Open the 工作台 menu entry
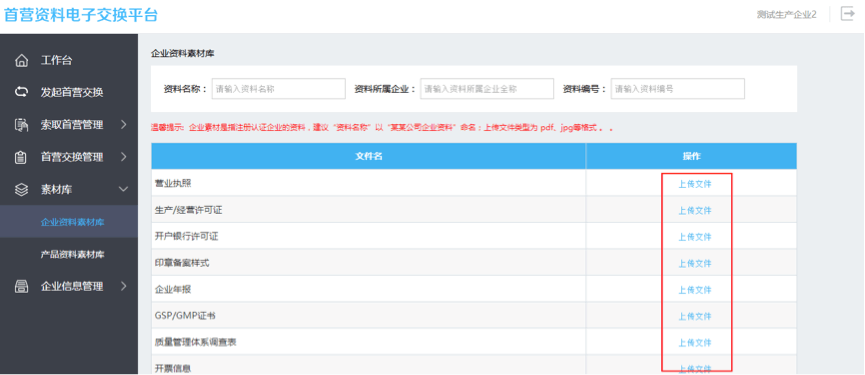 coord(56,61)
